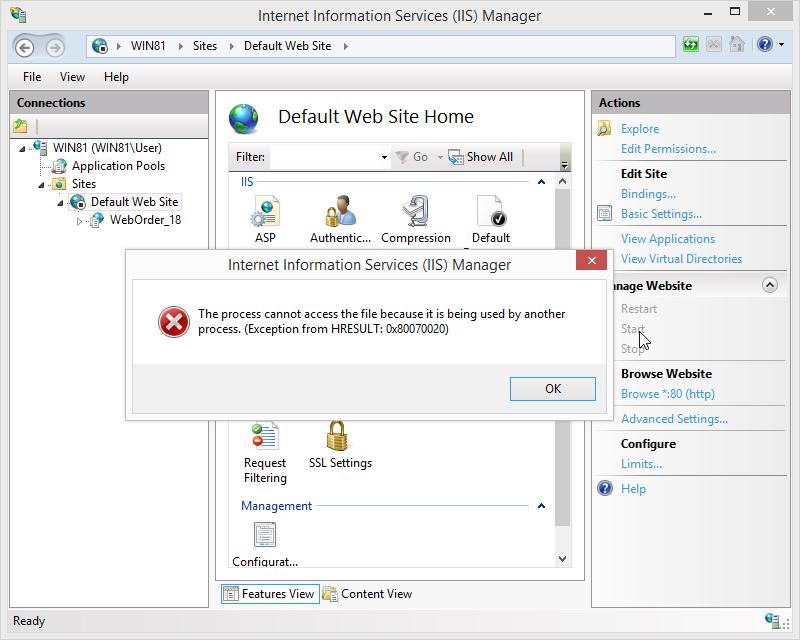Click the Limits link under Configure
This screenshot has height=640, width=800.
641,463
